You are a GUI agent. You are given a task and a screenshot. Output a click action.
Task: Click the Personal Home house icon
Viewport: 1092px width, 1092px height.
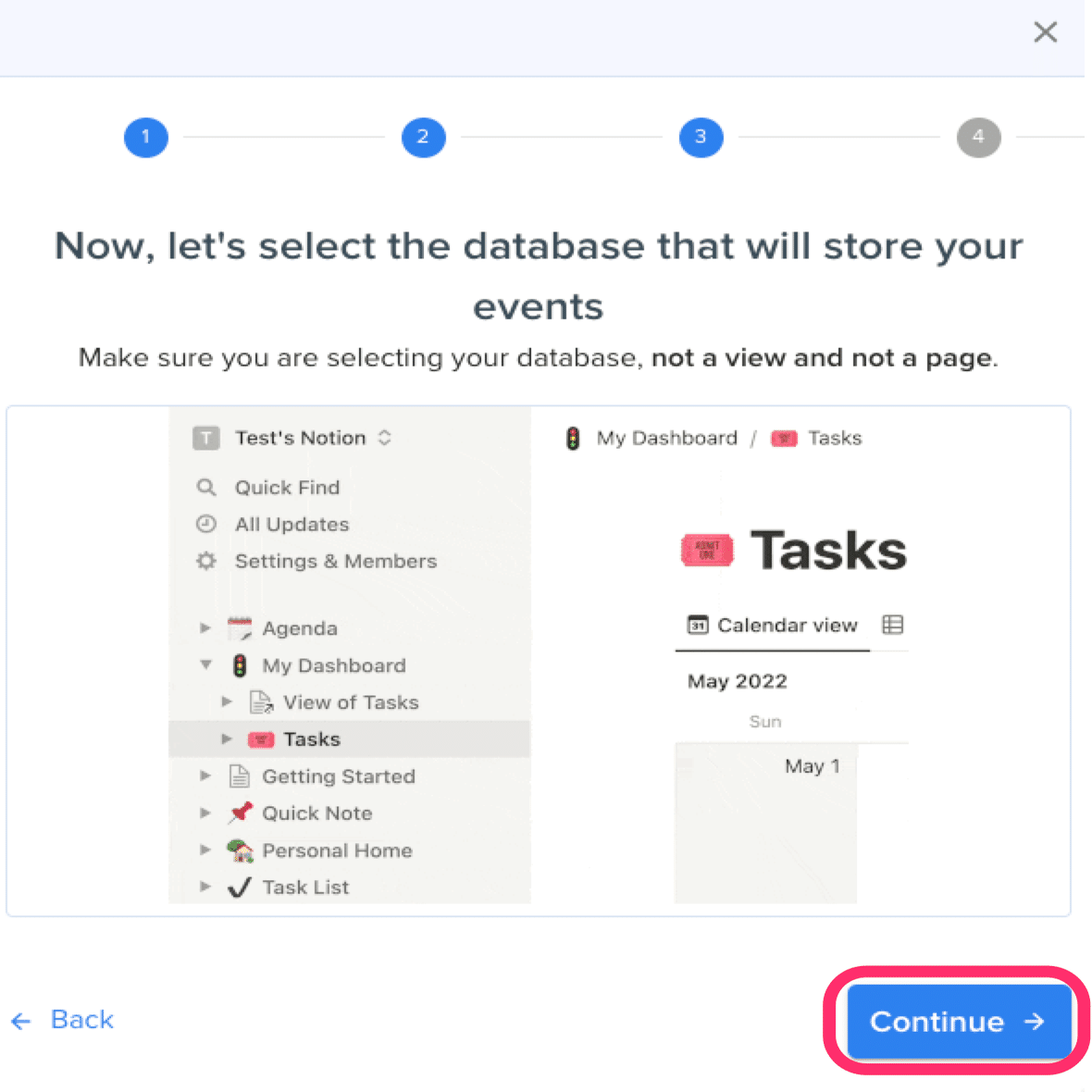click(x=240, y=850)
